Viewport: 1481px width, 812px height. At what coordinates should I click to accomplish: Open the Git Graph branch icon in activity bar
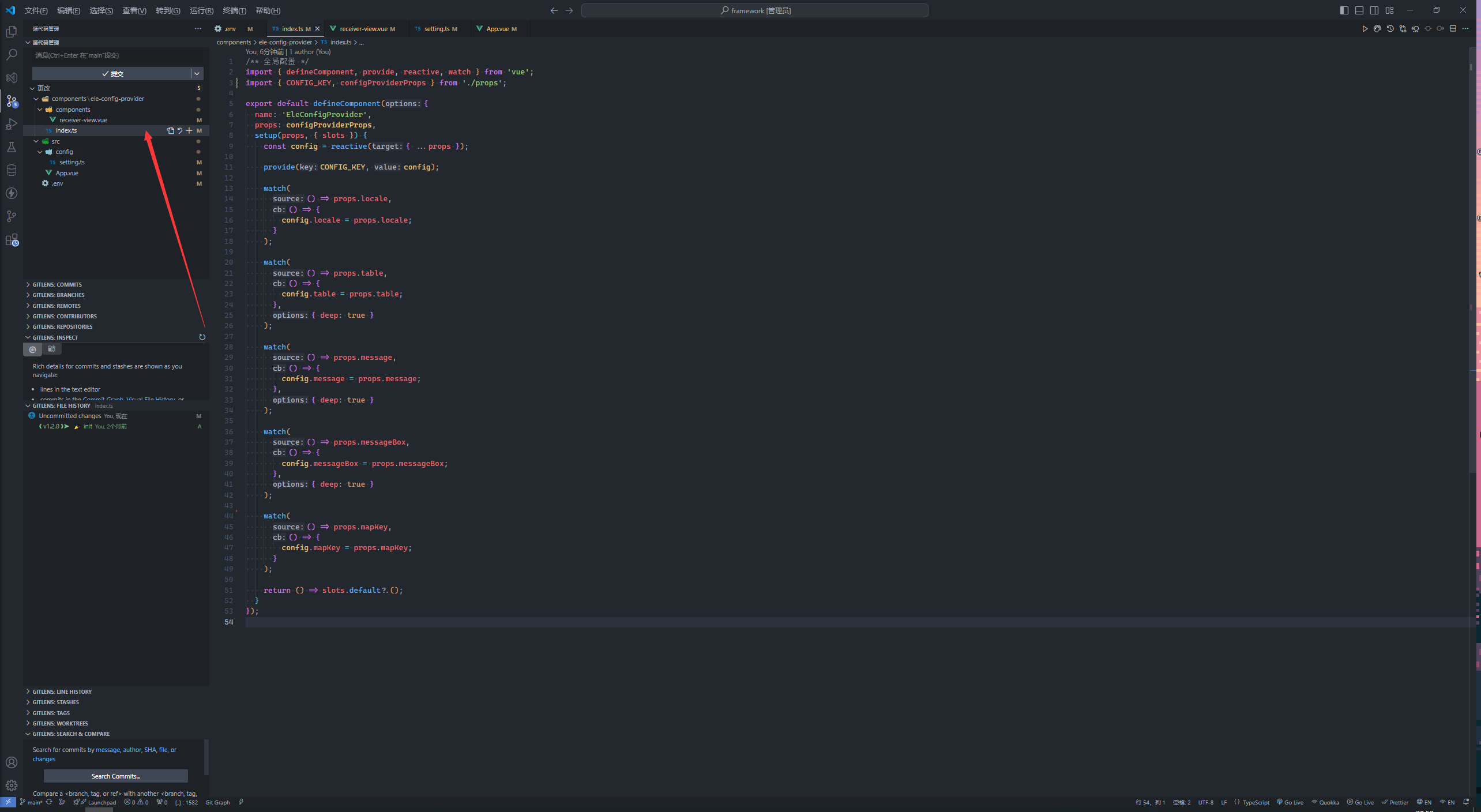click(11, 216)
